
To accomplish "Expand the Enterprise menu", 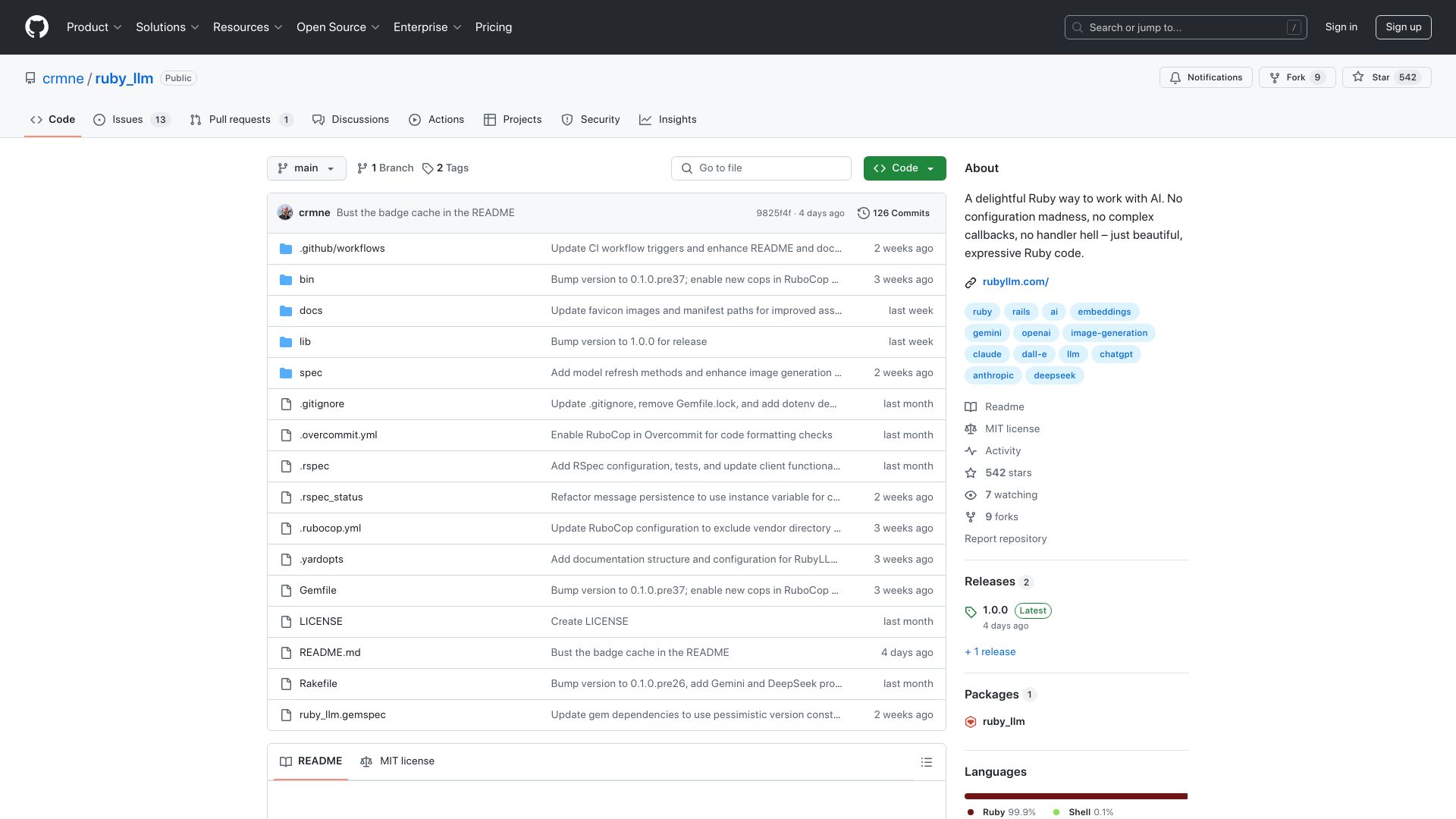I will click(428, 27).
